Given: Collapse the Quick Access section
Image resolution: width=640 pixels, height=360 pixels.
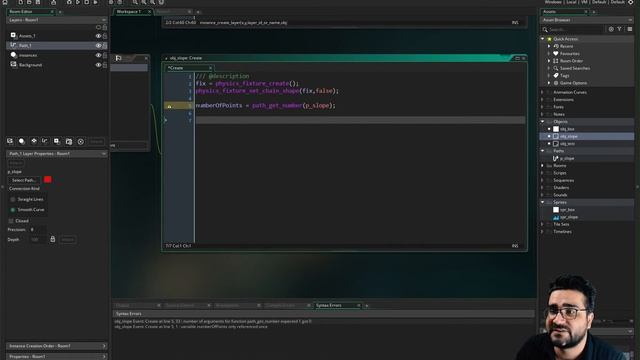Looking at the screenshot, I should (542, 39).
